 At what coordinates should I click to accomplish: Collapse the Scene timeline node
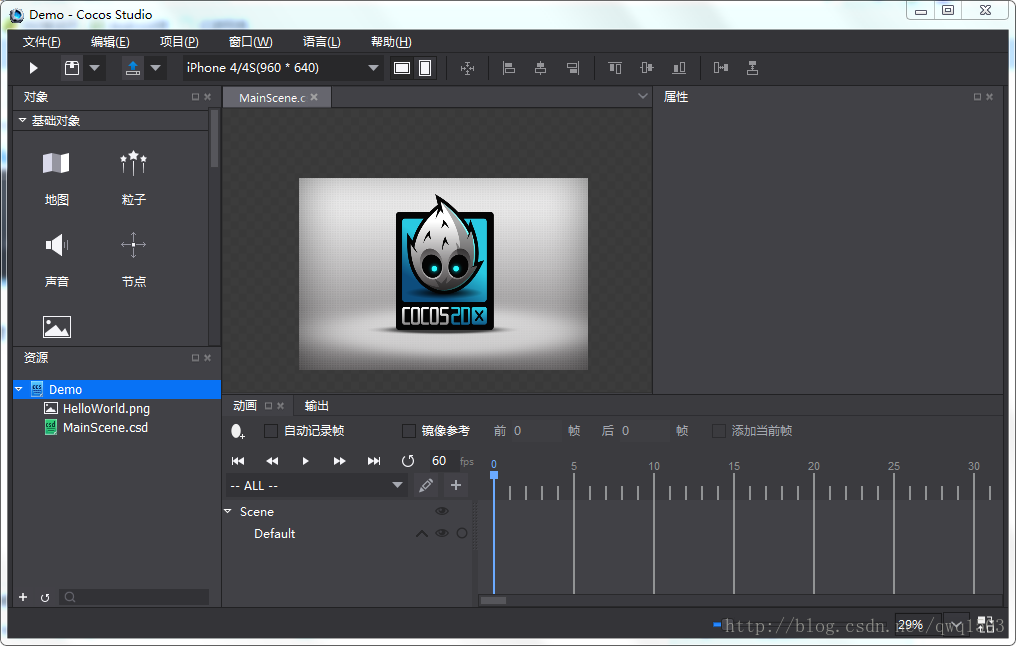228,511
